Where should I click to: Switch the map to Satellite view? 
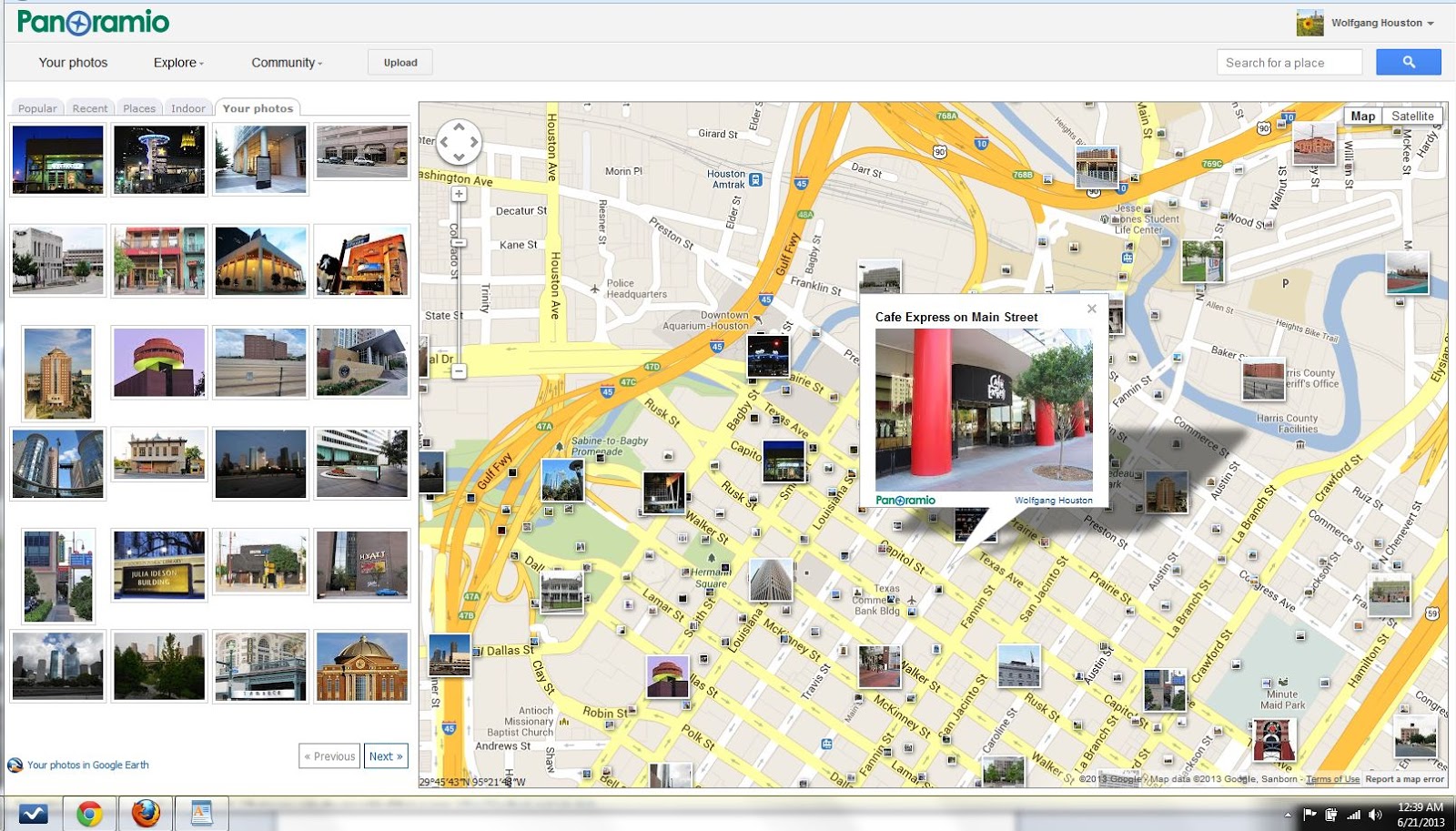click(x=1412, y=116)
